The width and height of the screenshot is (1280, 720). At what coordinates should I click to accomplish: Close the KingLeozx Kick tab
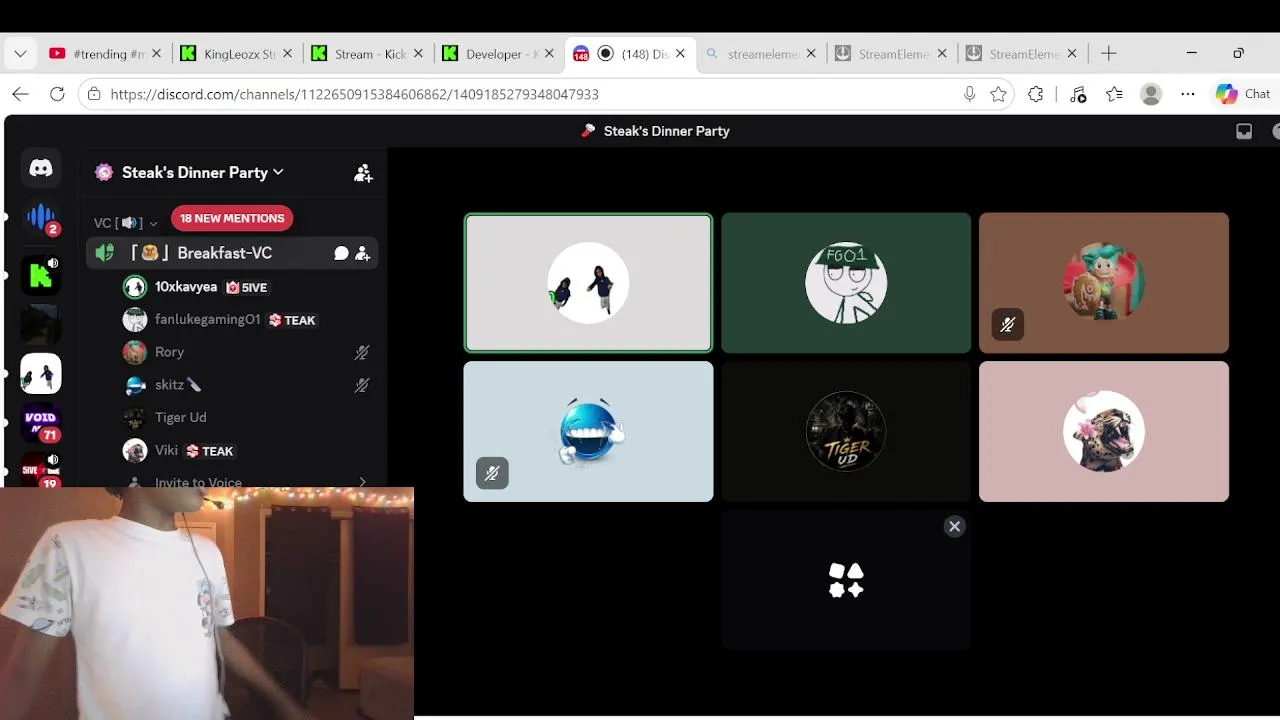tap(288, 54)
